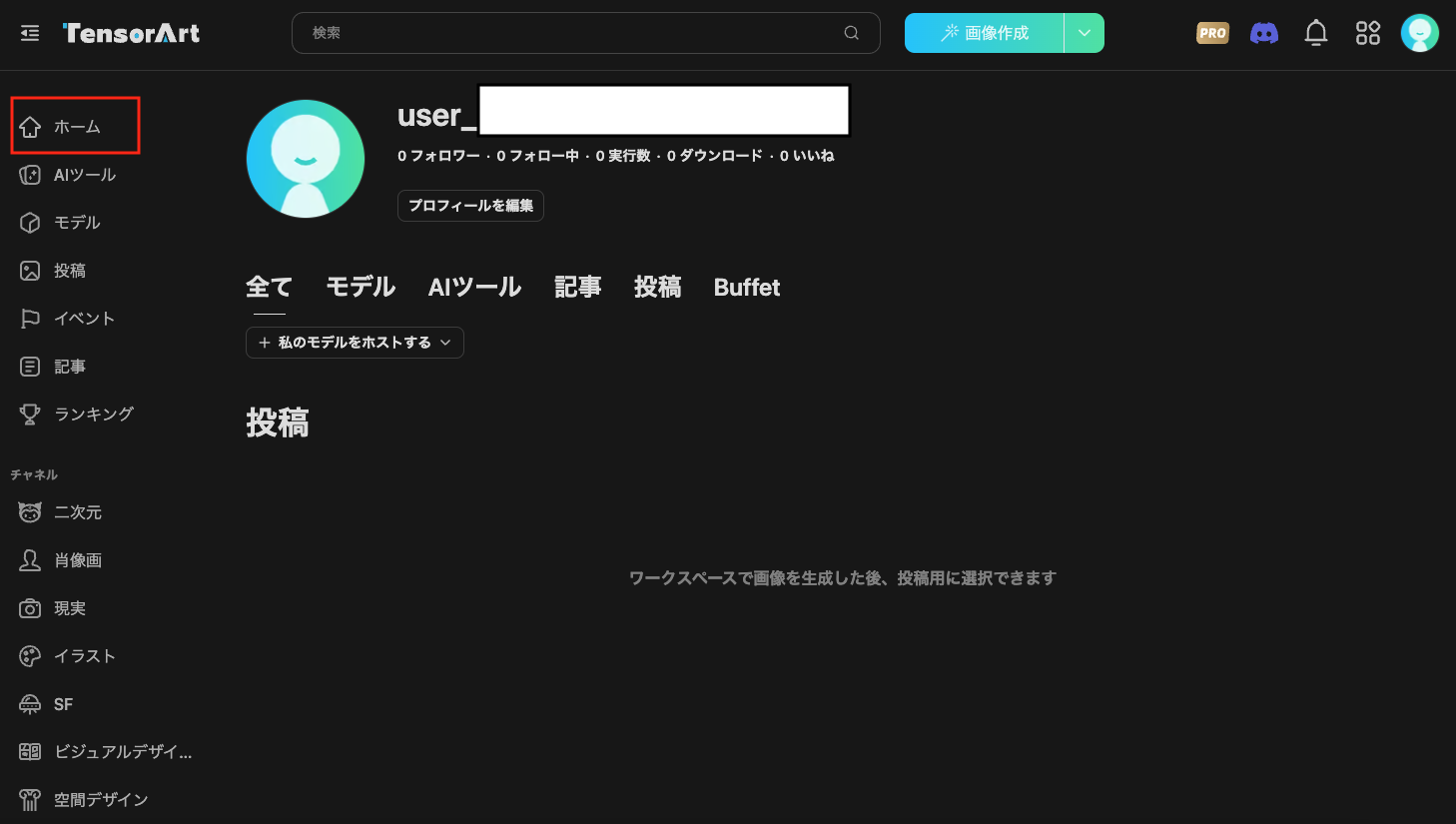Screen dimensions: 1456x824
Task: Click the search magnifier icon
Action: point(852,33)
